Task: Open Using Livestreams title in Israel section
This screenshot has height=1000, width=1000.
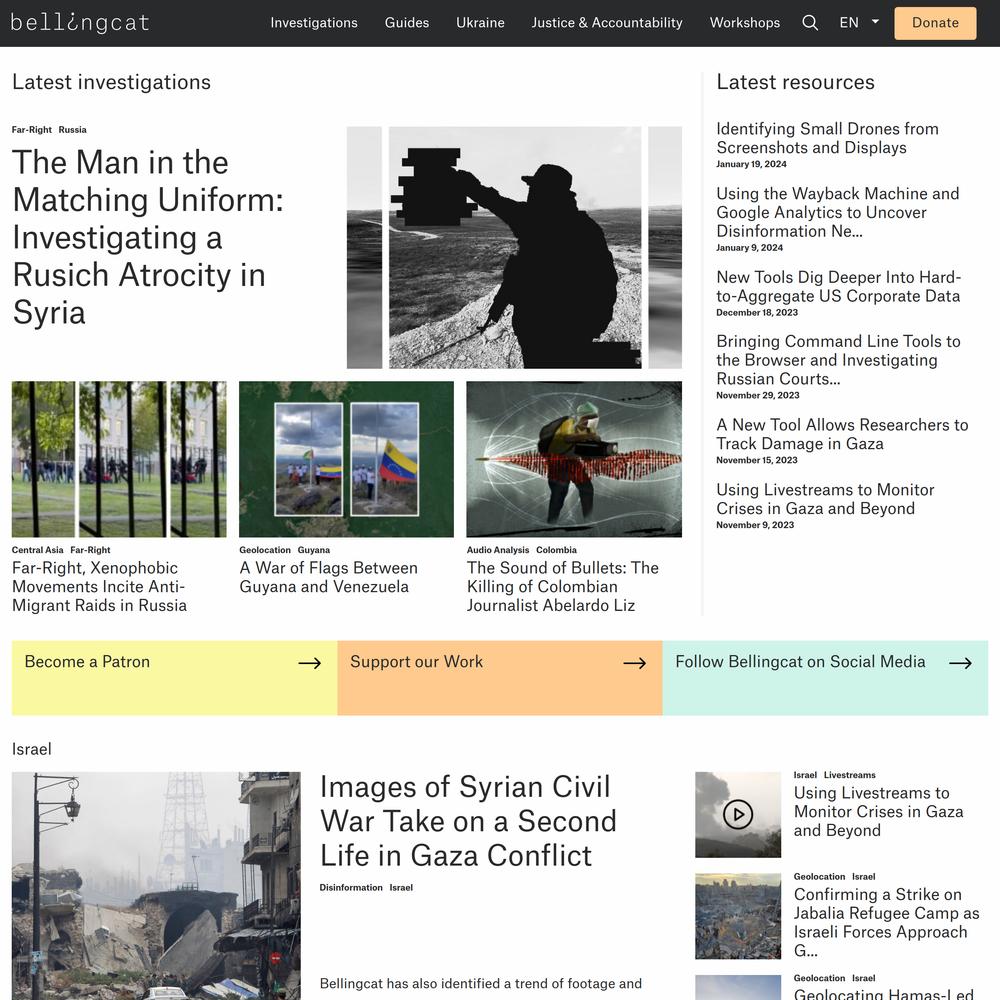Action: (x=878, y=812)
